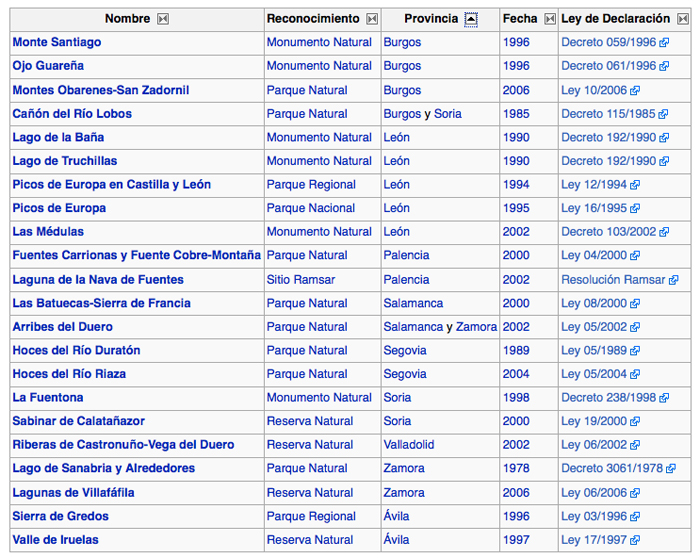This screenshot has width=700, height=558.
Task: Sort table by Nombre column icon
Action: [x=163, y=19]
